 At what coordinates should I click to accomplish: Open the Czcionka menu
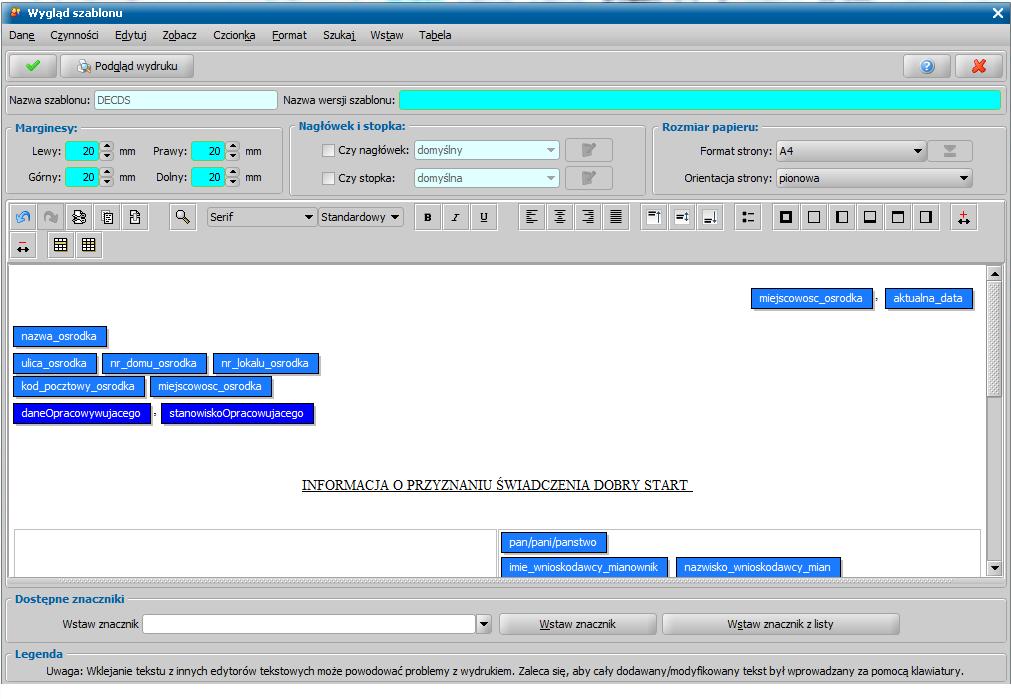pos(234,35)
